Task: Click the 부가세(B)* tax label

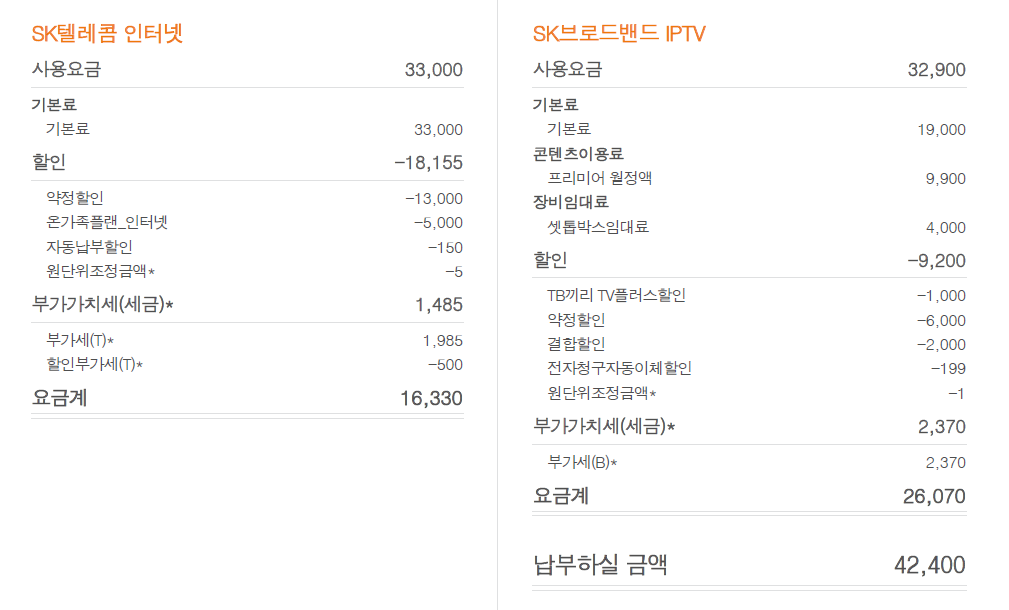Action: pos(582,462)
